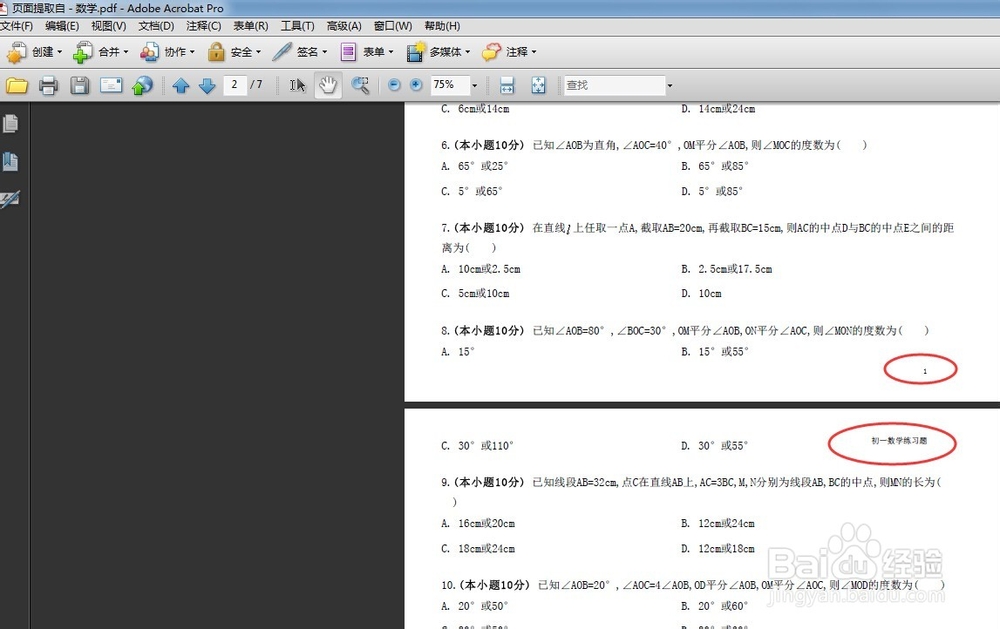Open a file using the folder icon
1000x629 pixels.
click(17, 85)
